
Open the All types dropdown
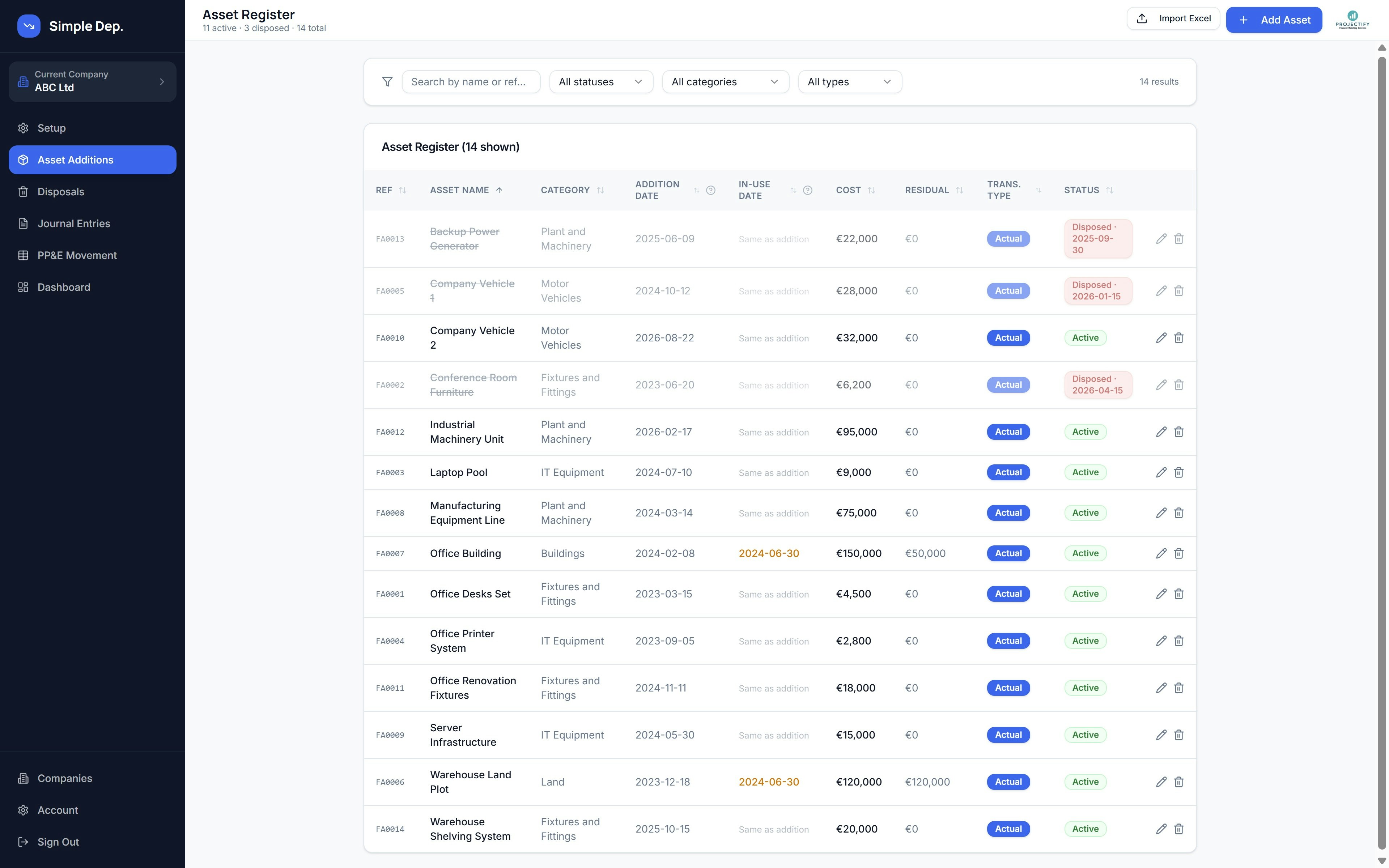pos(850,81)
